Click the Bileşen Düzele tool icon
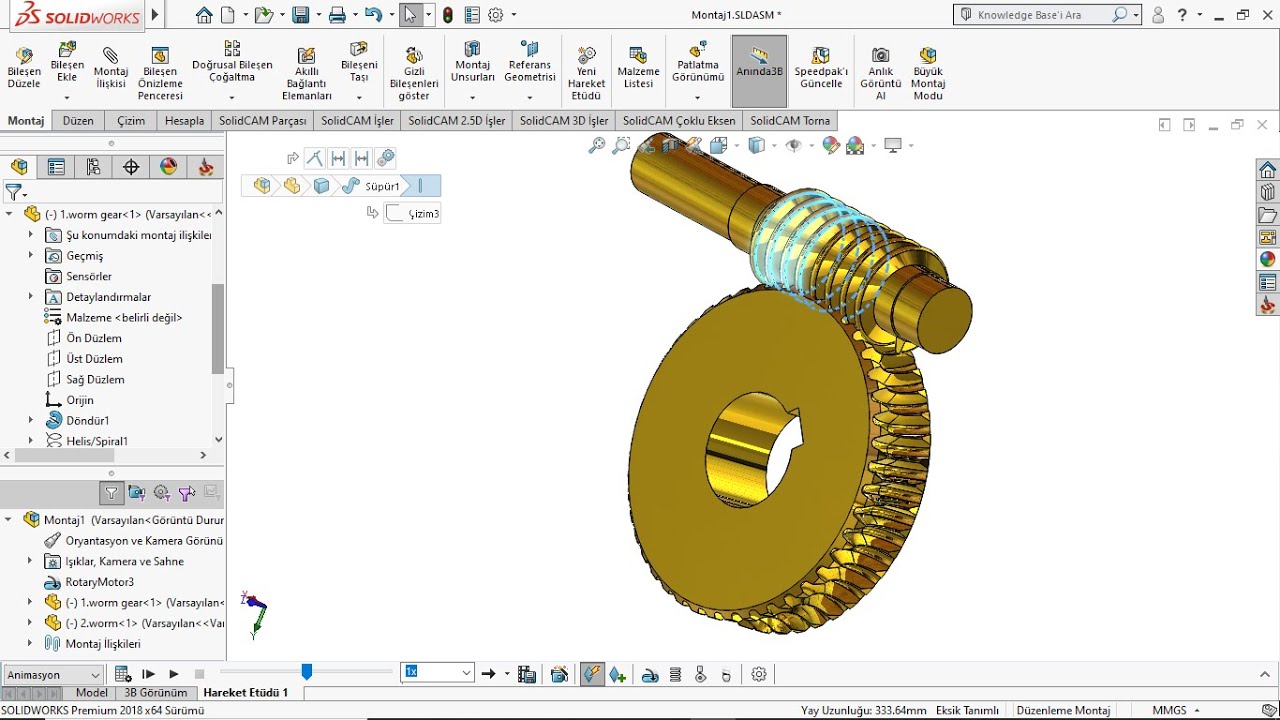The image size is (1280, 720). [24, 55]
